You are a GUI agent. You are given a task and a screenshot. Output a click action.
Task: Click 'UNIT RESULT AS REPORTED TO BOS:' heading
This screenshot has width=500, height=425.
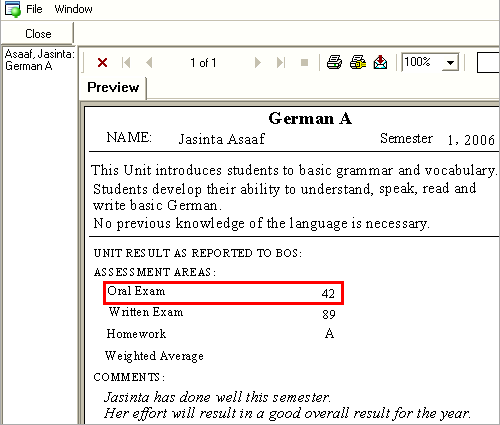click(x=198, y=253)
